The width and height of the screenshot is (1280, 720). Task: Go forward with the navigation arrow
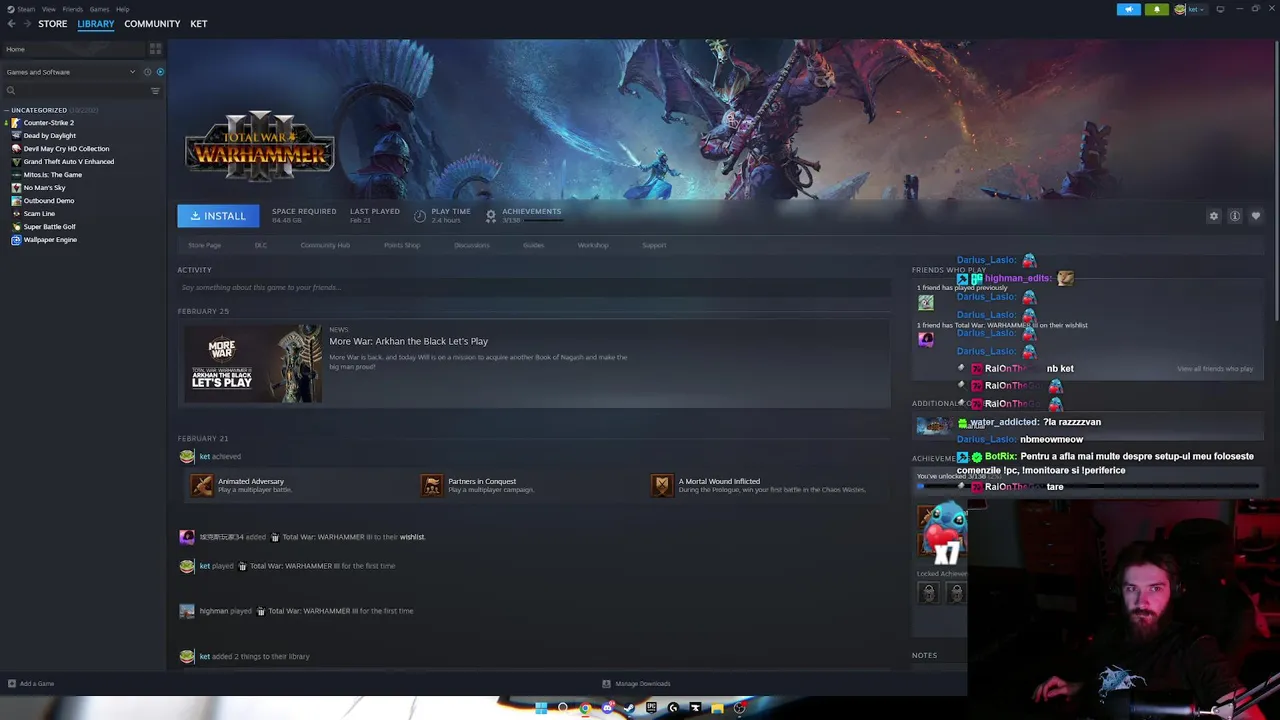[26, 24]
